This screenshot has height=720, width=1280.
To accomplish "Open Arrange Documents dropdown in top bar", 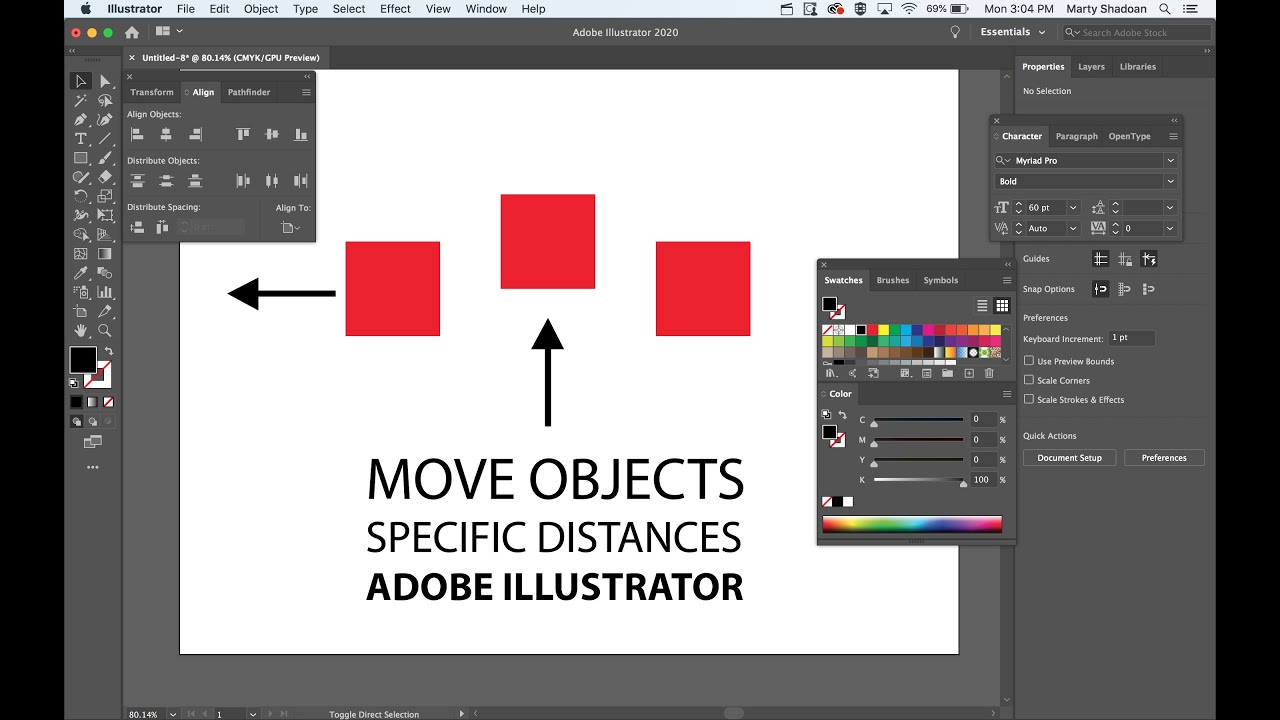I will pos(169,32).
